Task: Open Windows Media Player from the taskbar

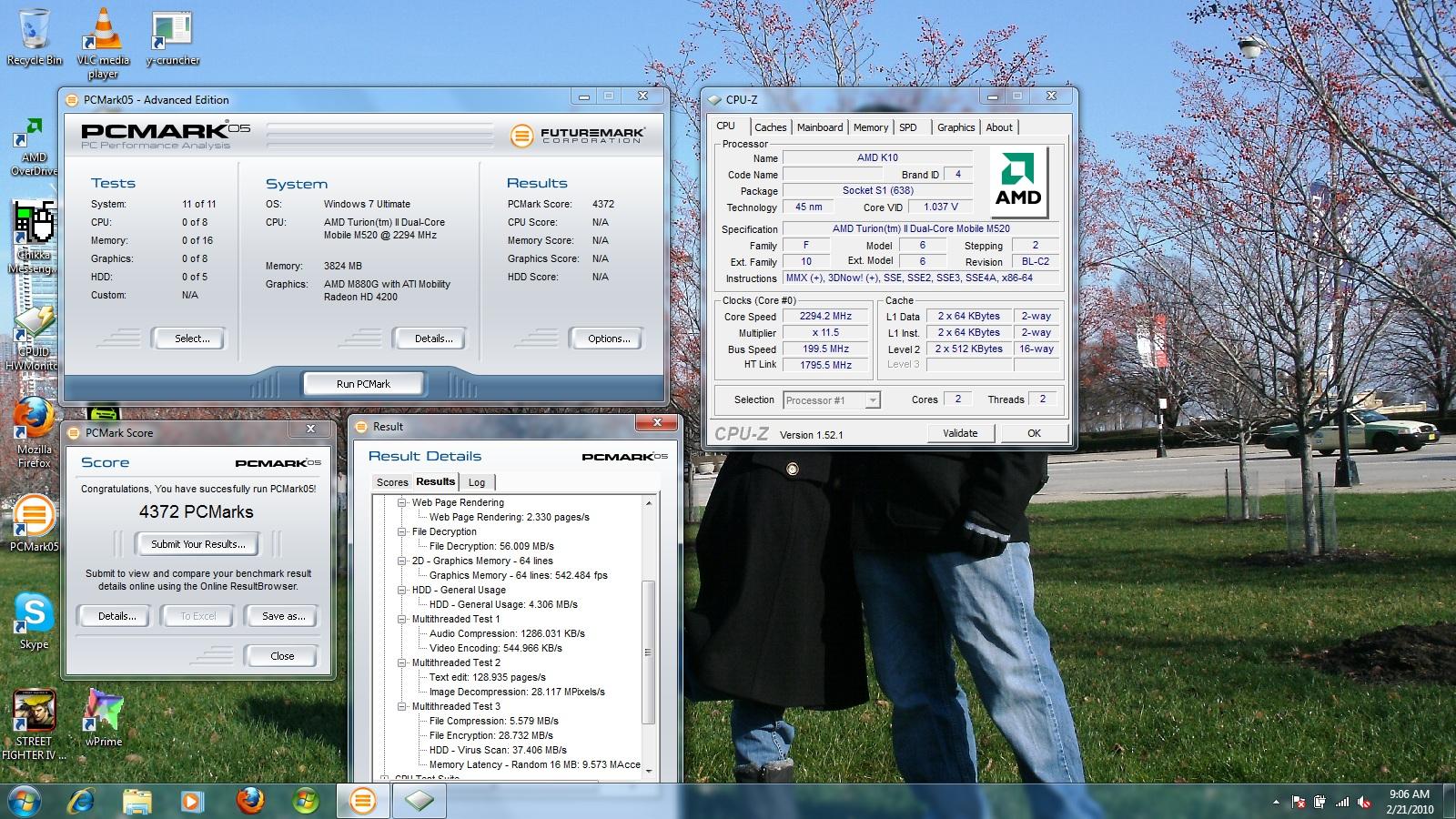Action: 192,801
